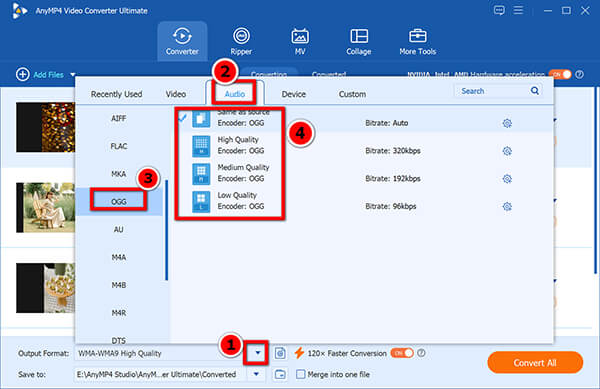The image size is (600, 389).
Task: Open the Converter module
Action: pos(182,41)
